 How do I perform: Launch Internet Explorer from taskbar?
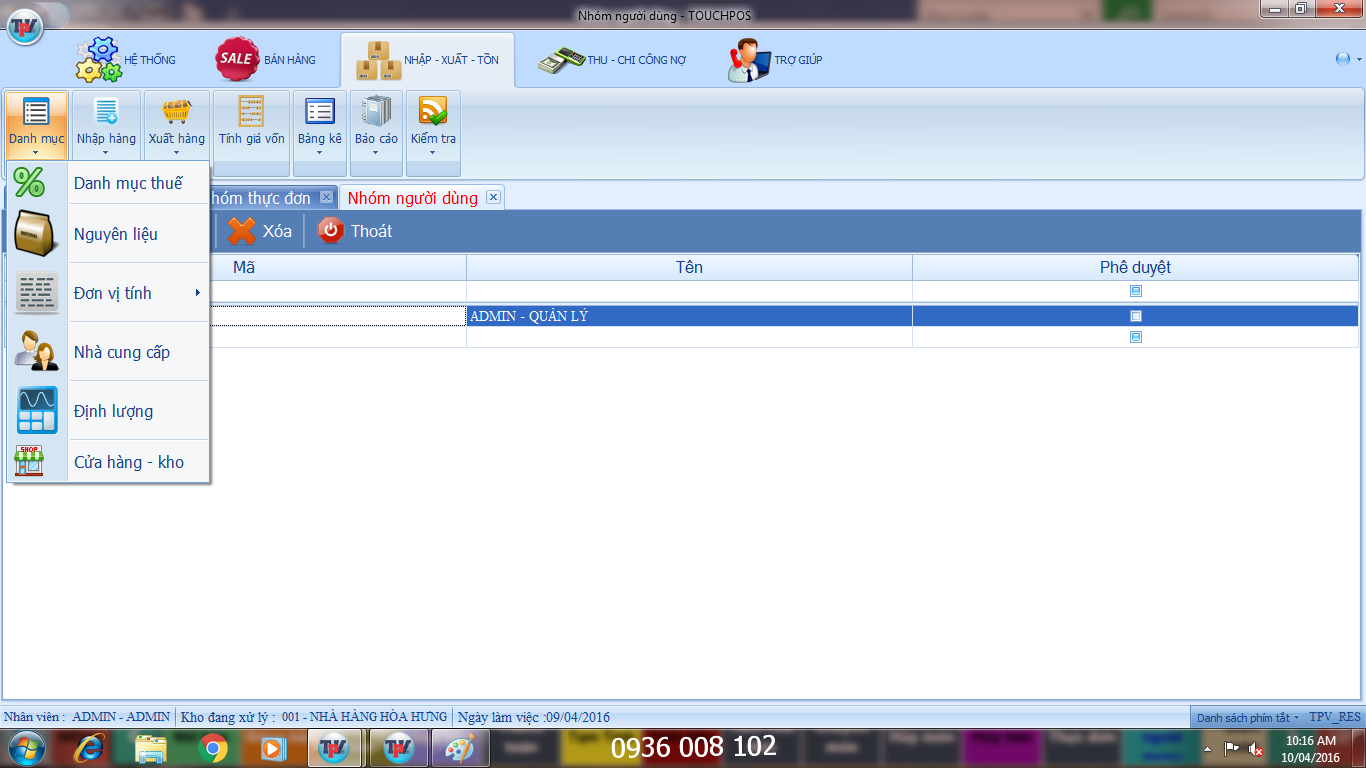tap(89, 747)
